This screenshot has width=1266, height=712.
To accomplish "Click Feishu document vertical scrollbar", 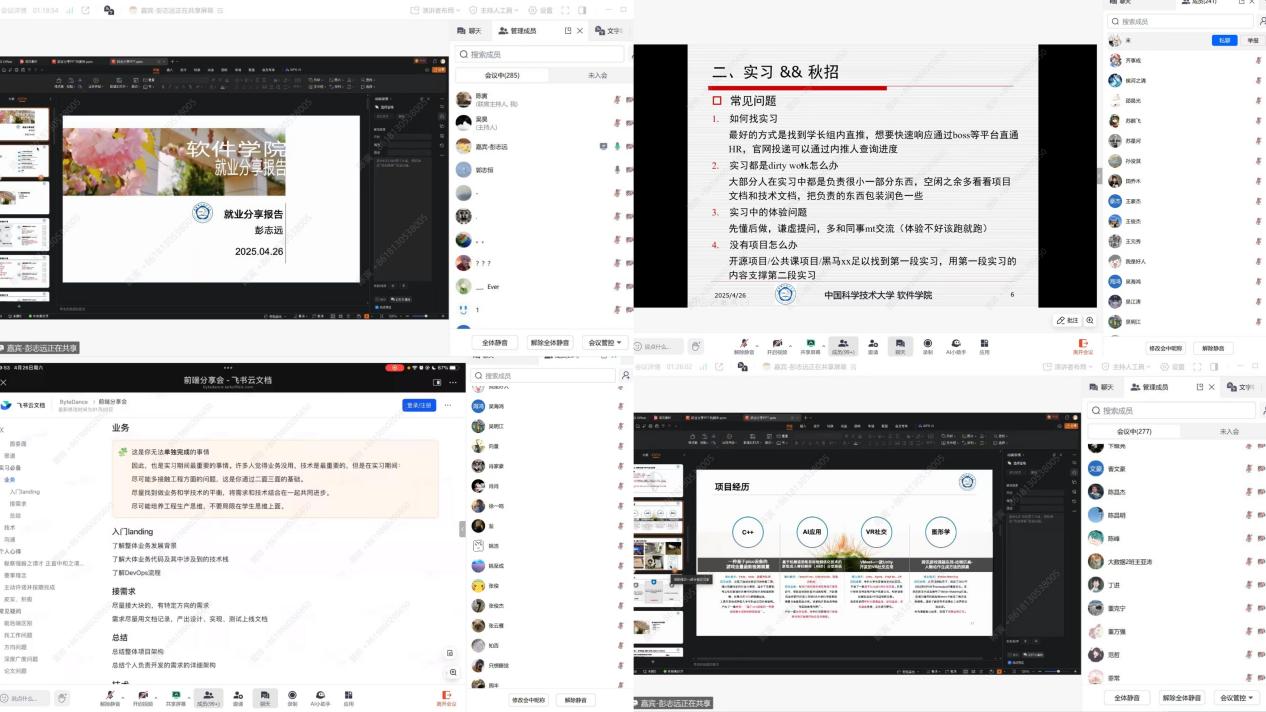I will tap(462, 528).
